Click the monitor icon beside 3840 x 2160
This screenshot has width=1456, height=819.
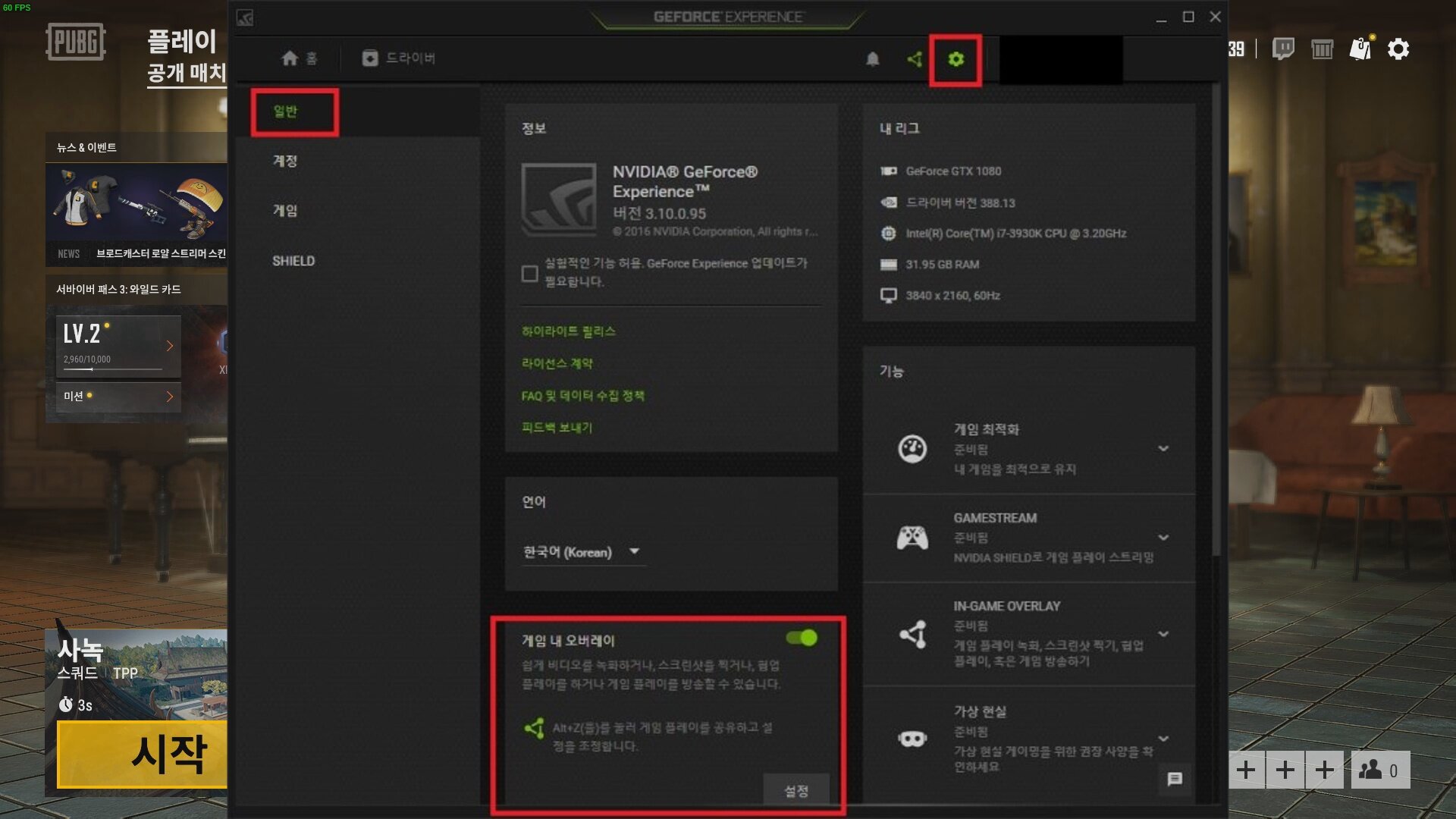click(x=889, y=296)
